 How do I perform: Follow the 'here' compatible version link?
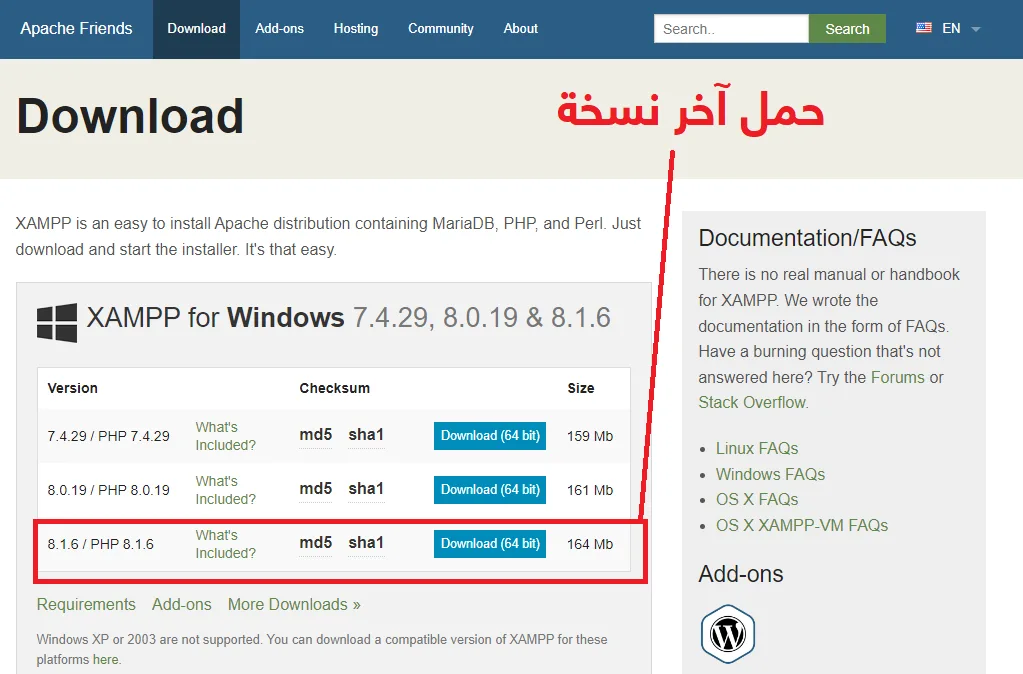click(106, 660)
